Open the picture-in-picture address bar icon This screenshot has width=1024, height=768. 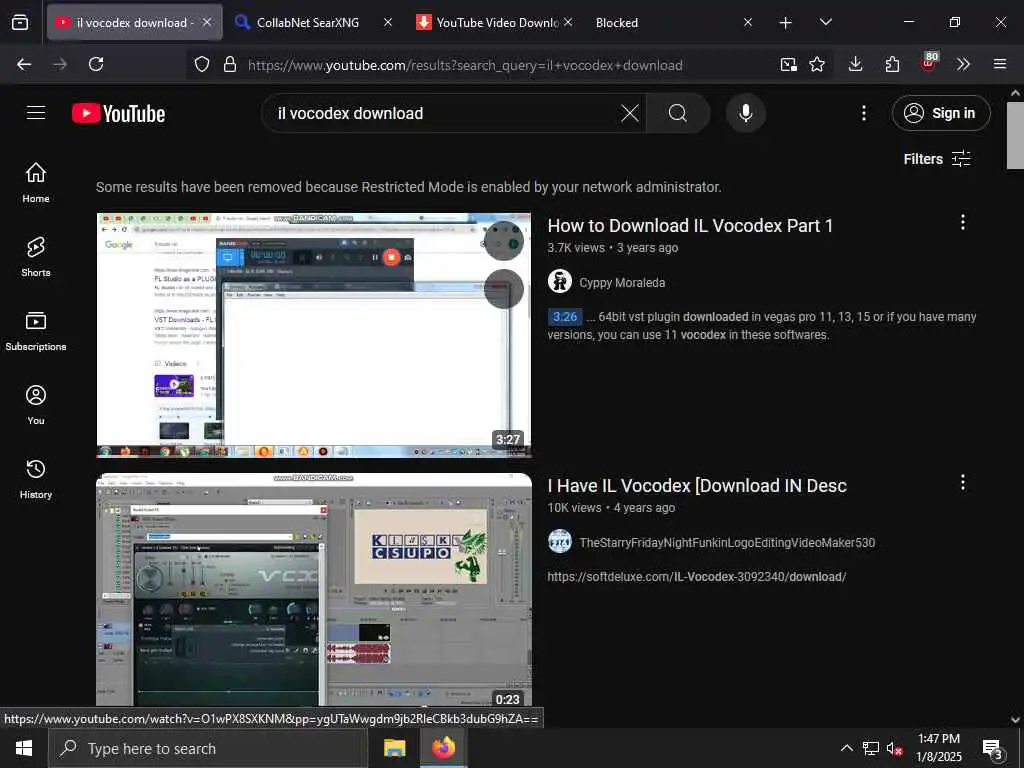[x=788, y=64]
